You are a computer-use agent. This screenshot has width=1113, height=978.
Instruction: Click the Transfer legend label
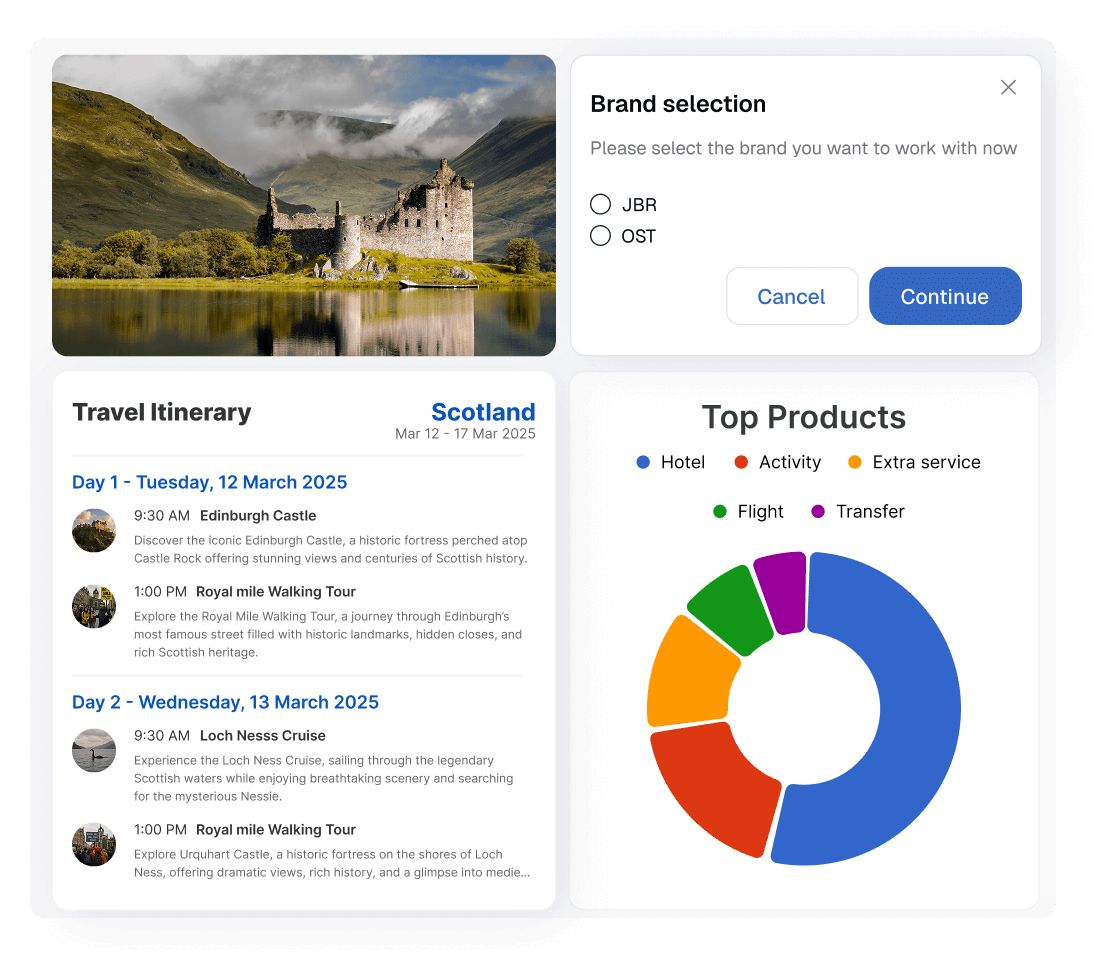click(870, 512)
